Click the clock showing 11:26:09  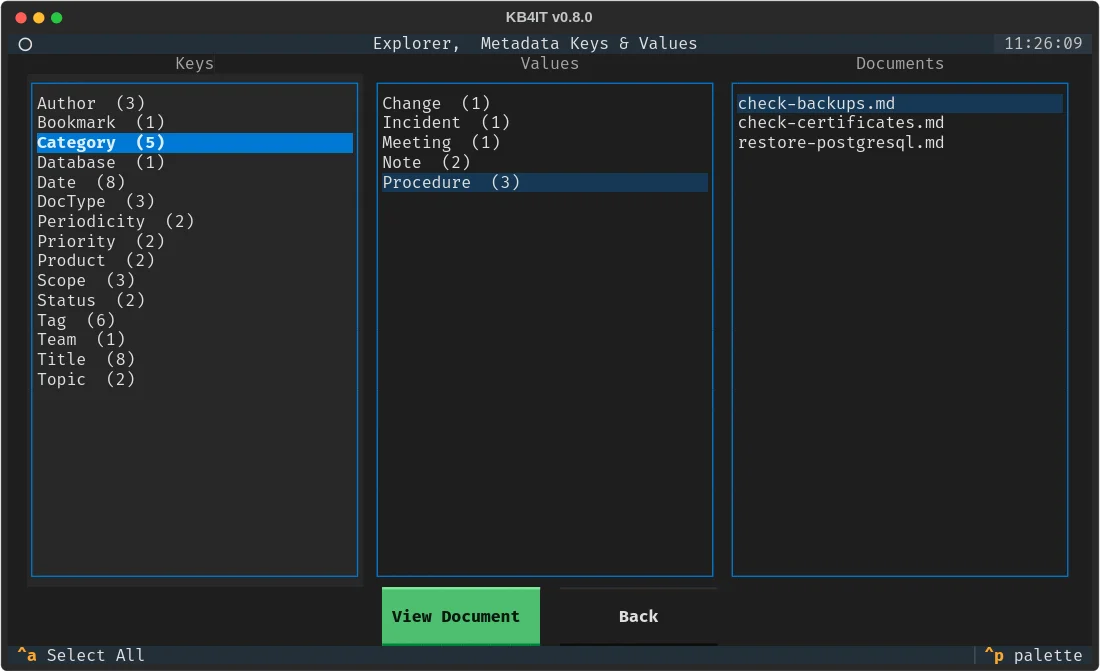coord(1043,44)
